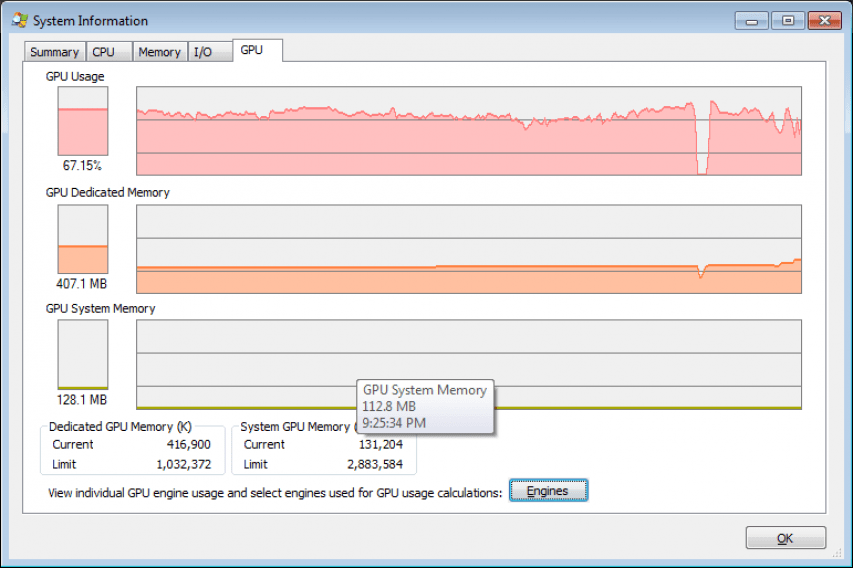The height and width of the screenshot is (568, 853).
Task: Click the System Information title bar icon
Action: point(20,20)
